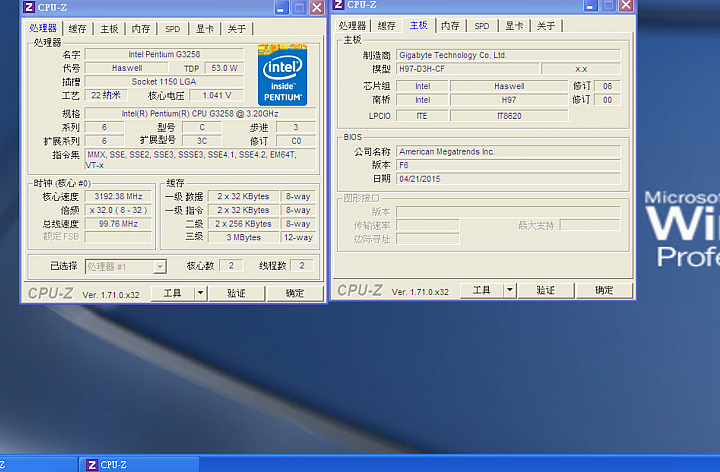Switch to 缓存 tab in right window
720x472 pixels.
[387, 26]
